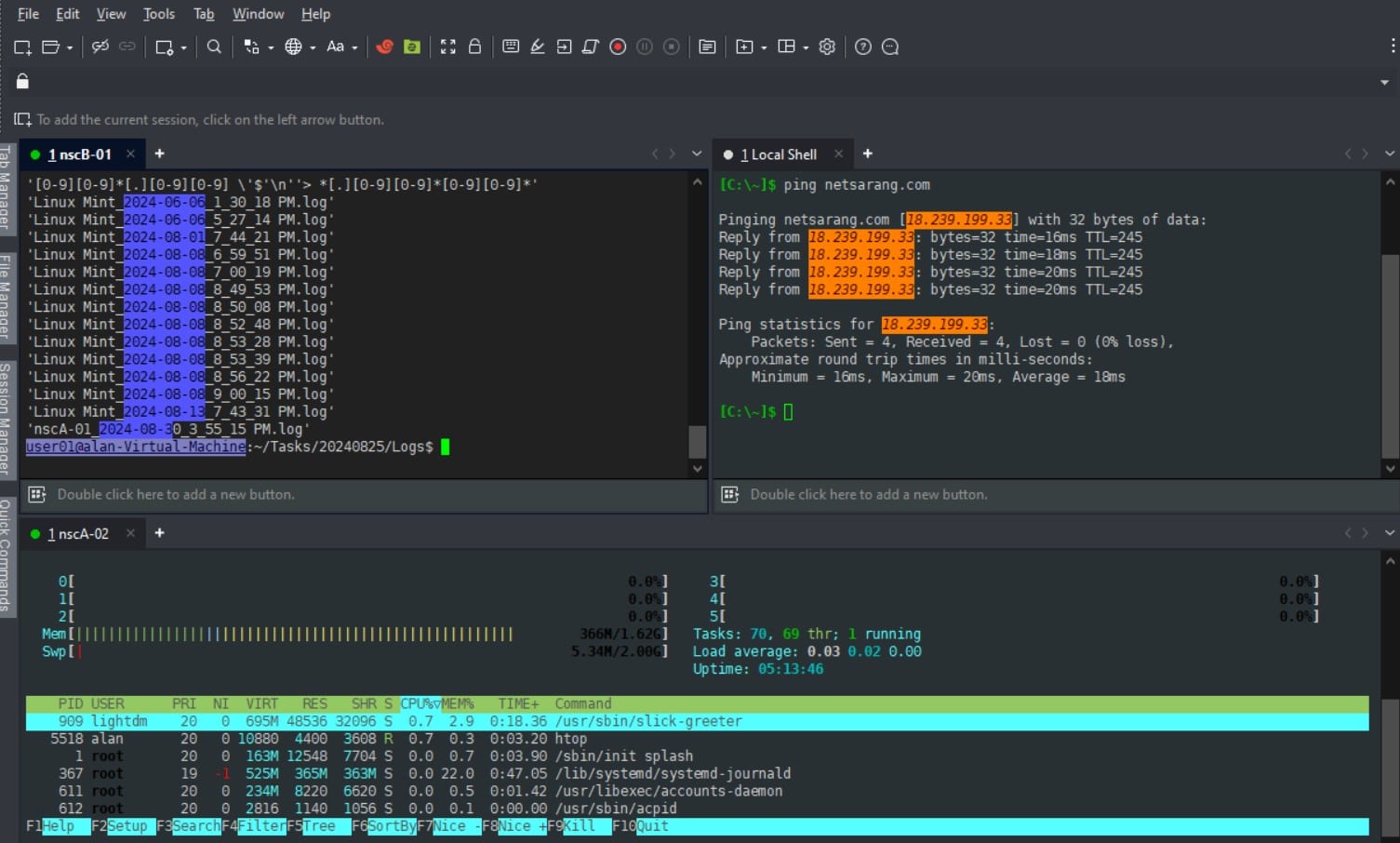Open tab list dropdown in nscA-02 pane
1400x843 pixels.
tap(1390, 533)
